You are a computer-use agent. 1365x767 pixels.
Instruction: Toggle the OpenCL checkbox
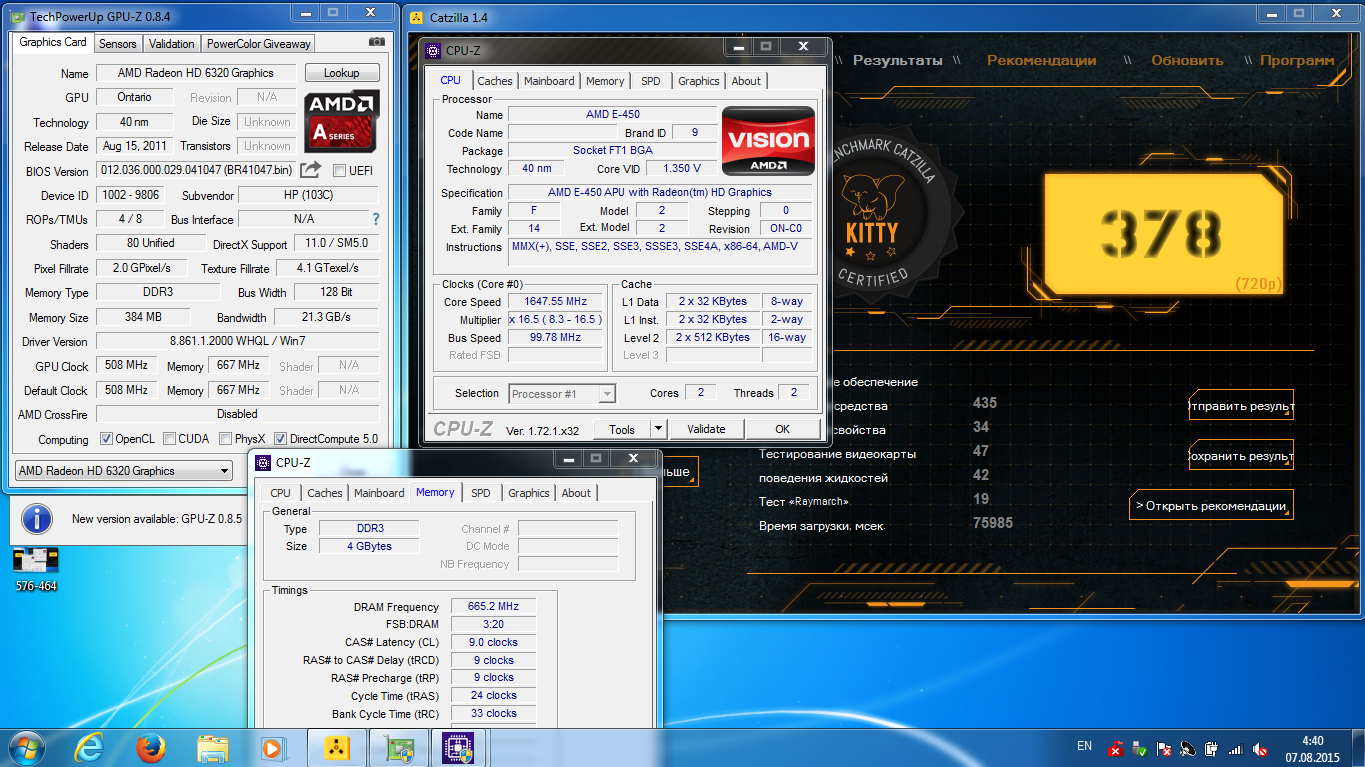click(106, 439)
